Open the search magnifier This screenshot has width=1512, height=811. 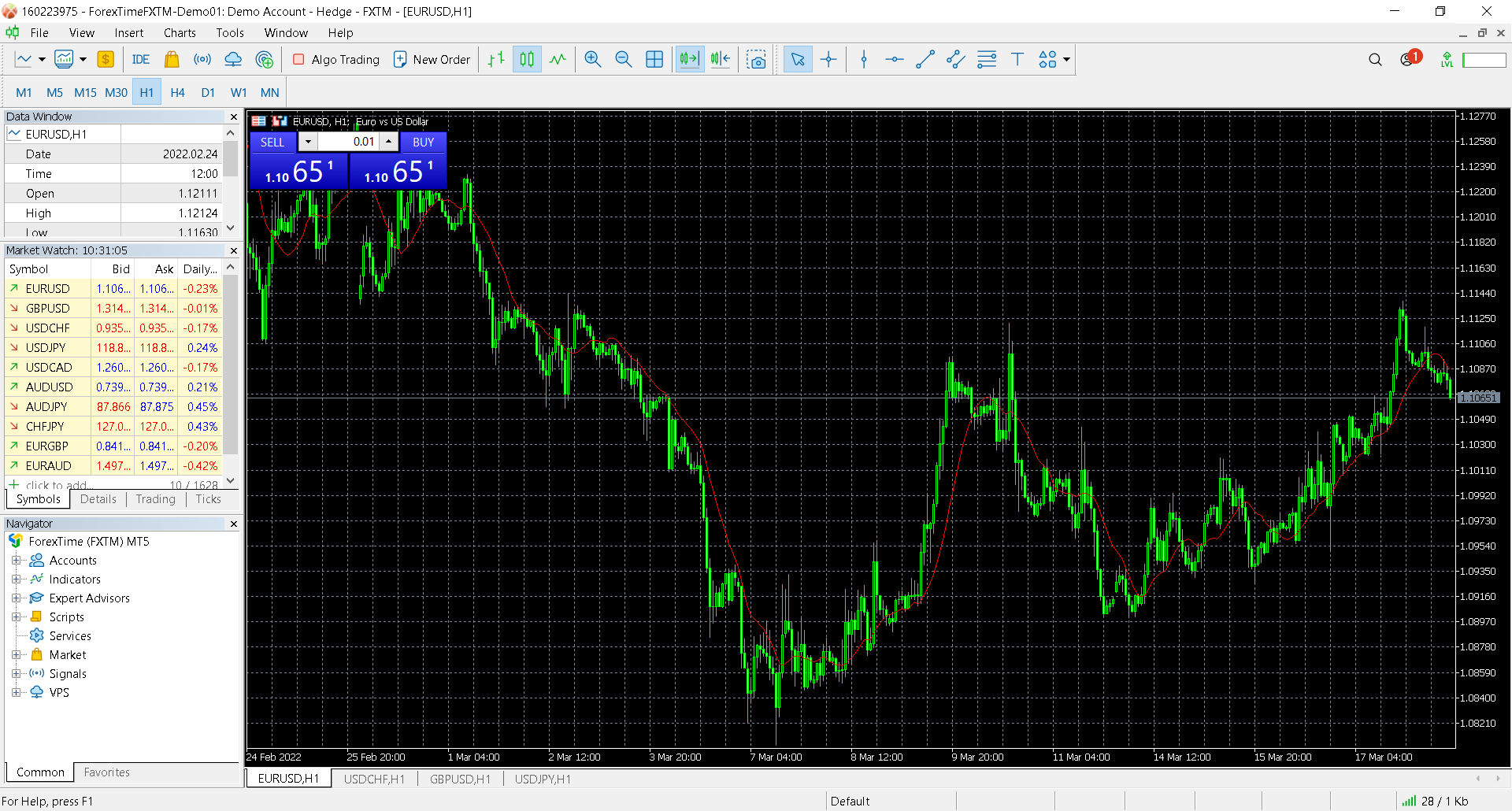(1375, 59)
